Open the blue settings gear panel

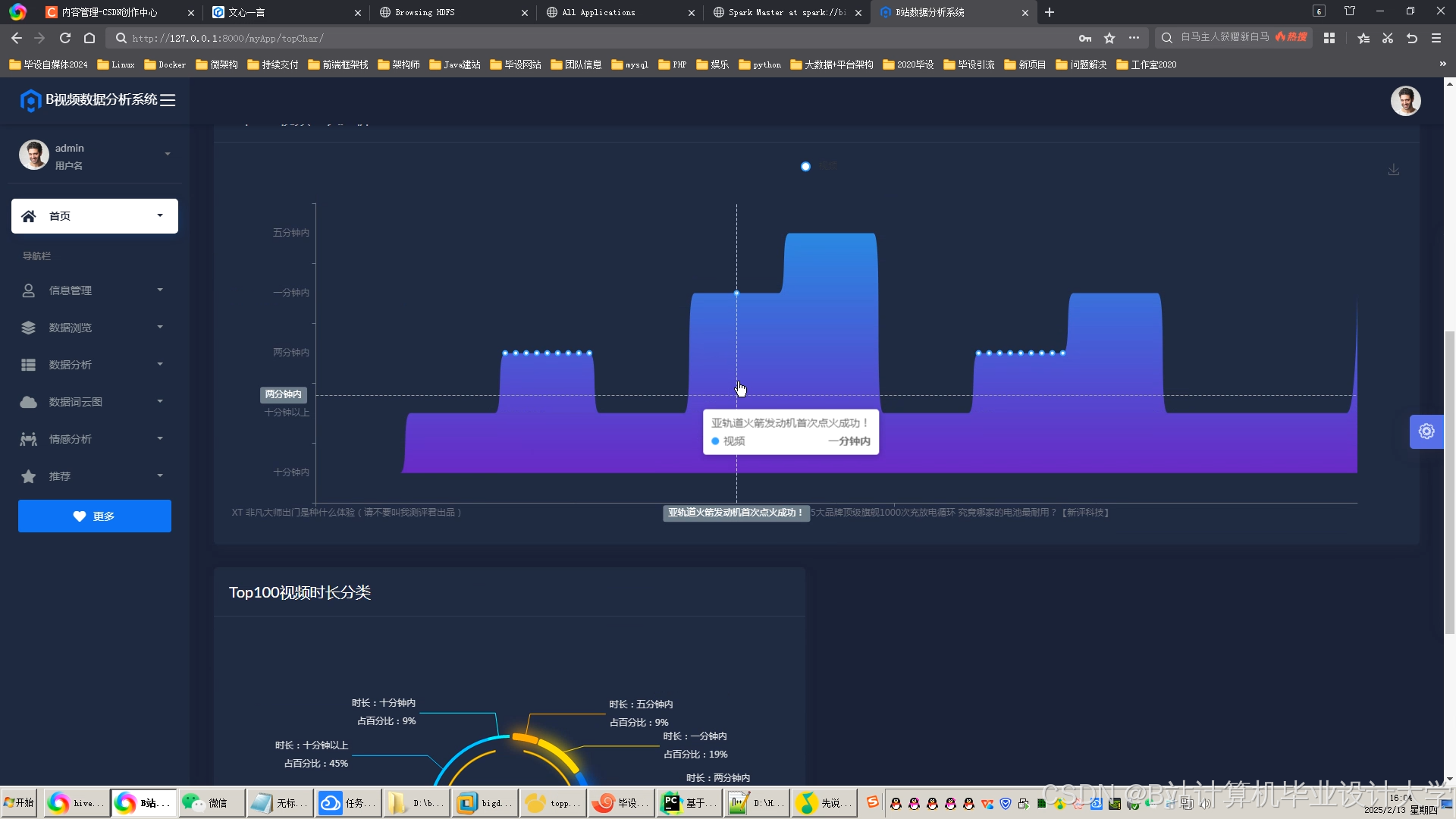(x=1426, y=431)
